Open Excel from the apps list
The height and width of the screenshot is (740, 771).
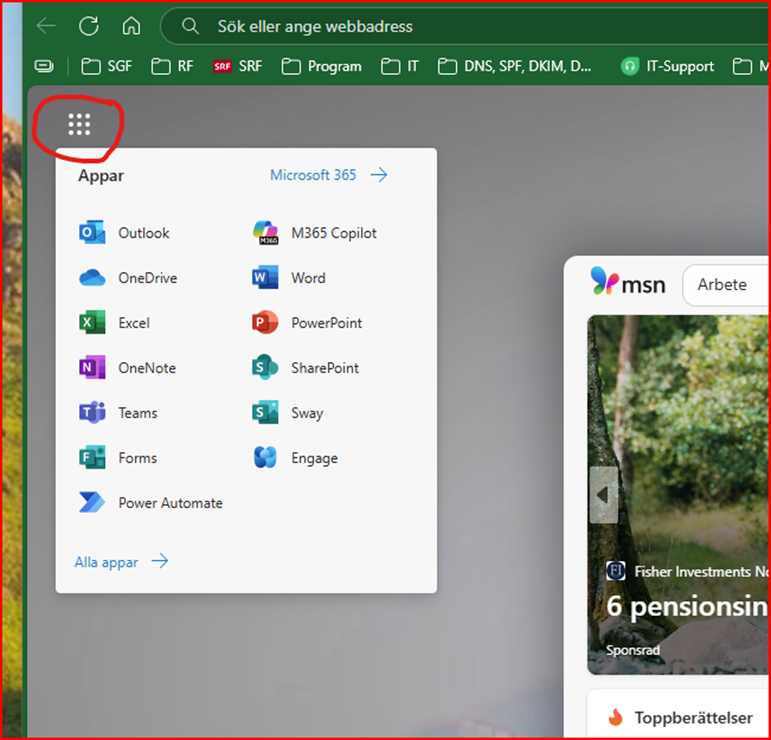pyautogui.click(x=114, y=323)
